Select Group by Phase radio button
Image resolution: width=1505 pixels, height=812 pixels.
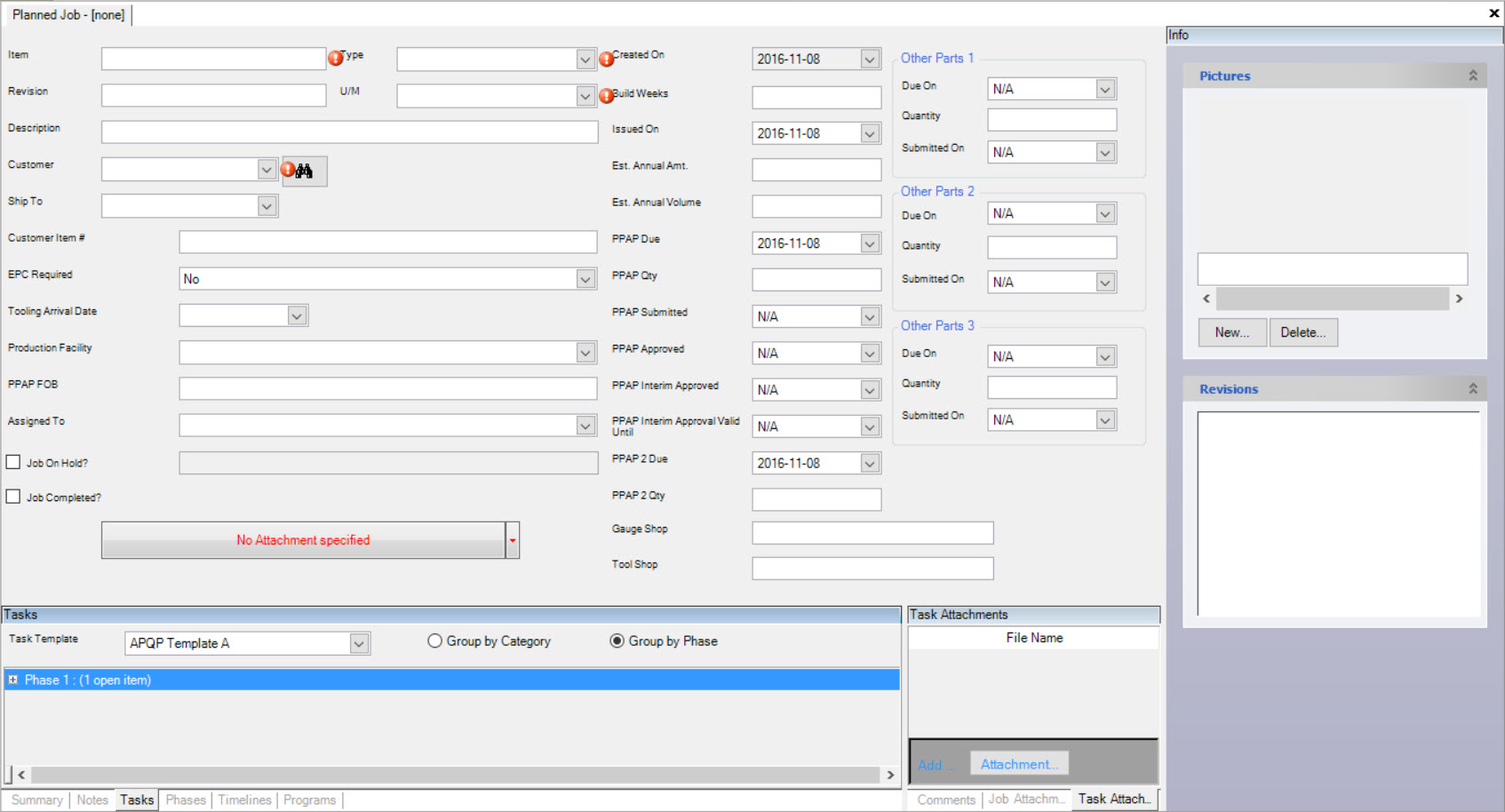(617, 641)
